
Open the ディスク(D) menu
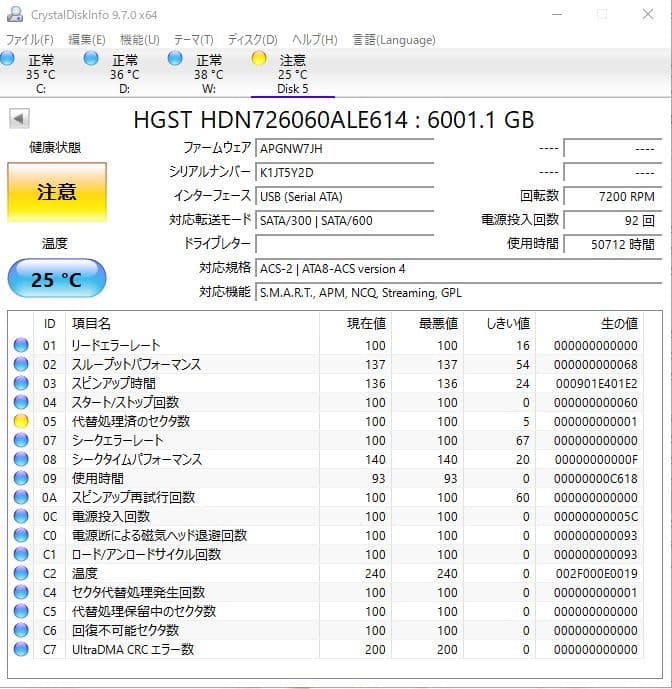tap(252, 40)
